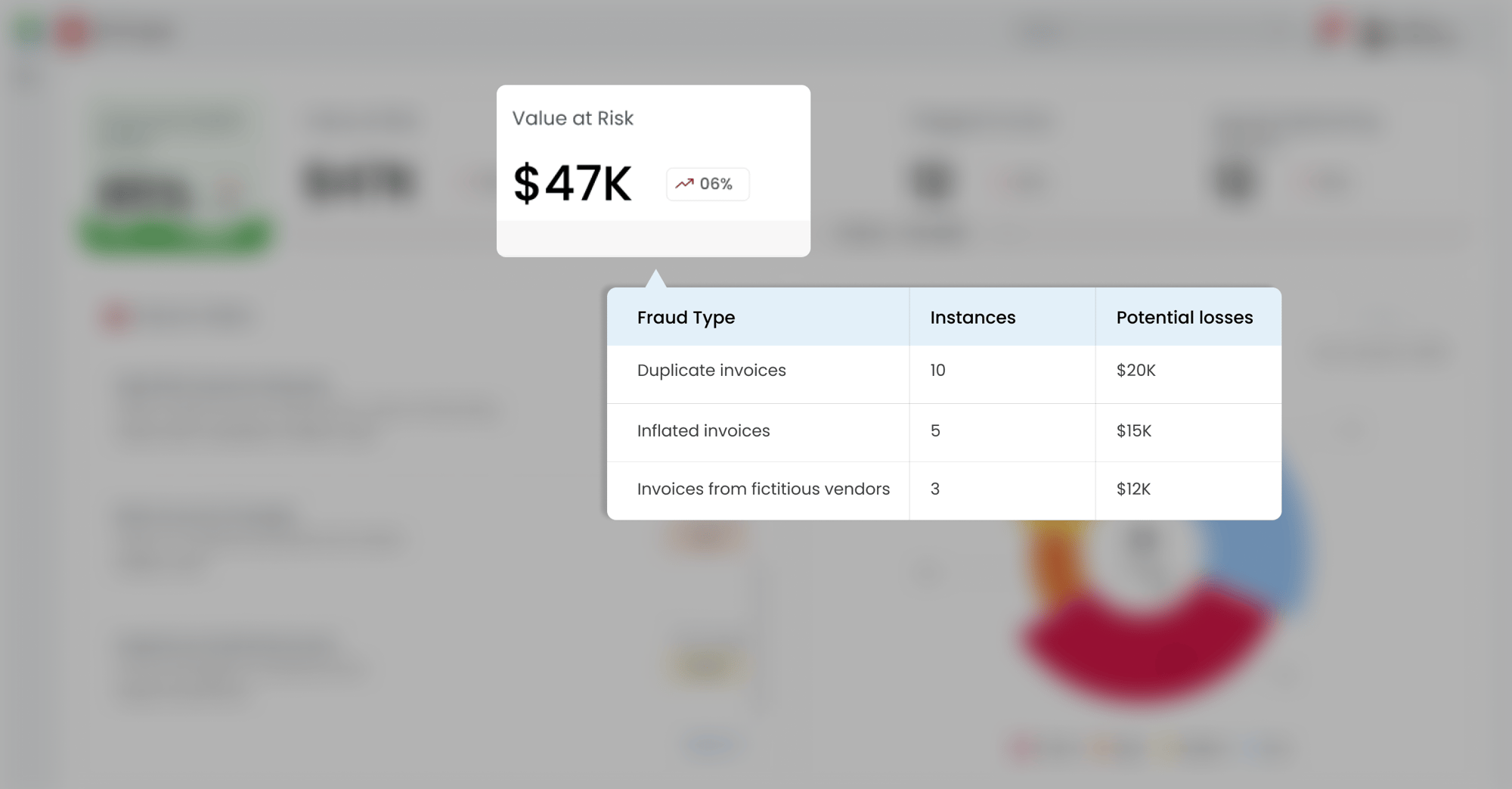Sort by the Fraud Type column header
Image resolution: width=1512 pixels, height=789 pixels.
click(686, 318)
